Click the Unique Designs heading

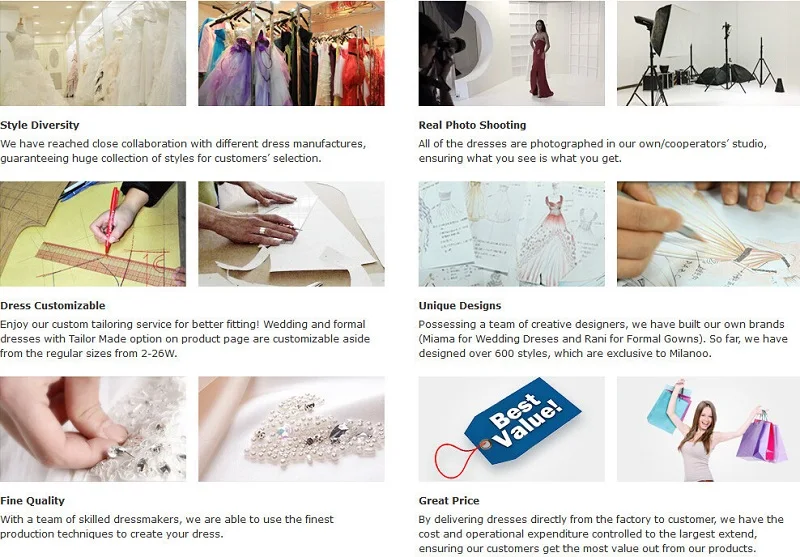tap(460, 306)
